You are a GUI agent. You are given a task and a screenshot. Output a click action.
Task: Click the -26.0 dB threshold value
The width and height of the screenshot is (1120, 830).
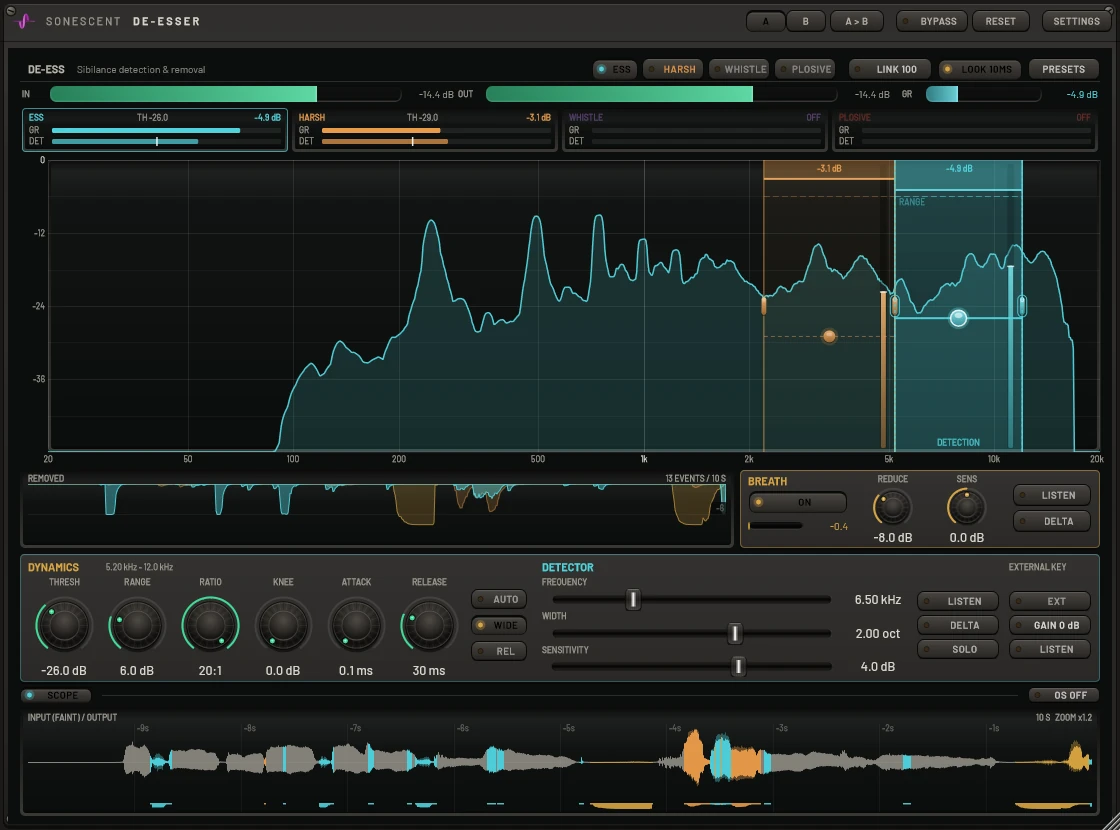click(x=64, y=671)
